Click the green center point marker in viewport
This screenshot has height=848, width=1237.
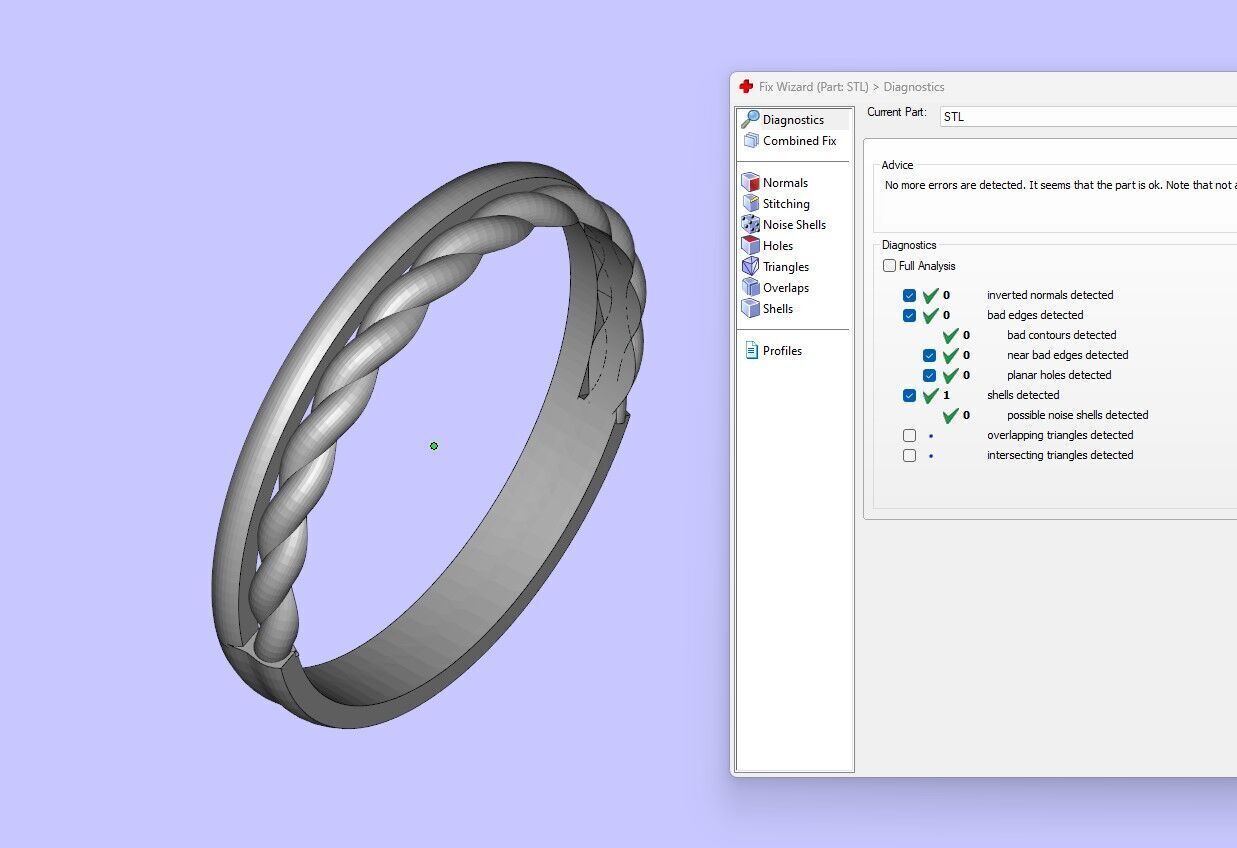click(x=434, y=446)
